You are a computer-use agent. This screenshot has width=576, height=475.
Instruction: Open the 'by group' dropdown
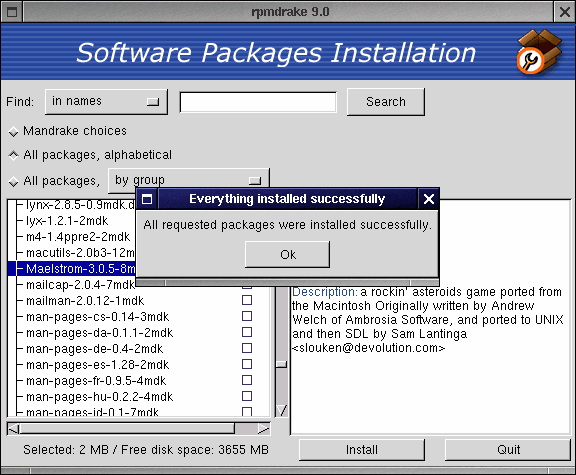pos(188,180)
